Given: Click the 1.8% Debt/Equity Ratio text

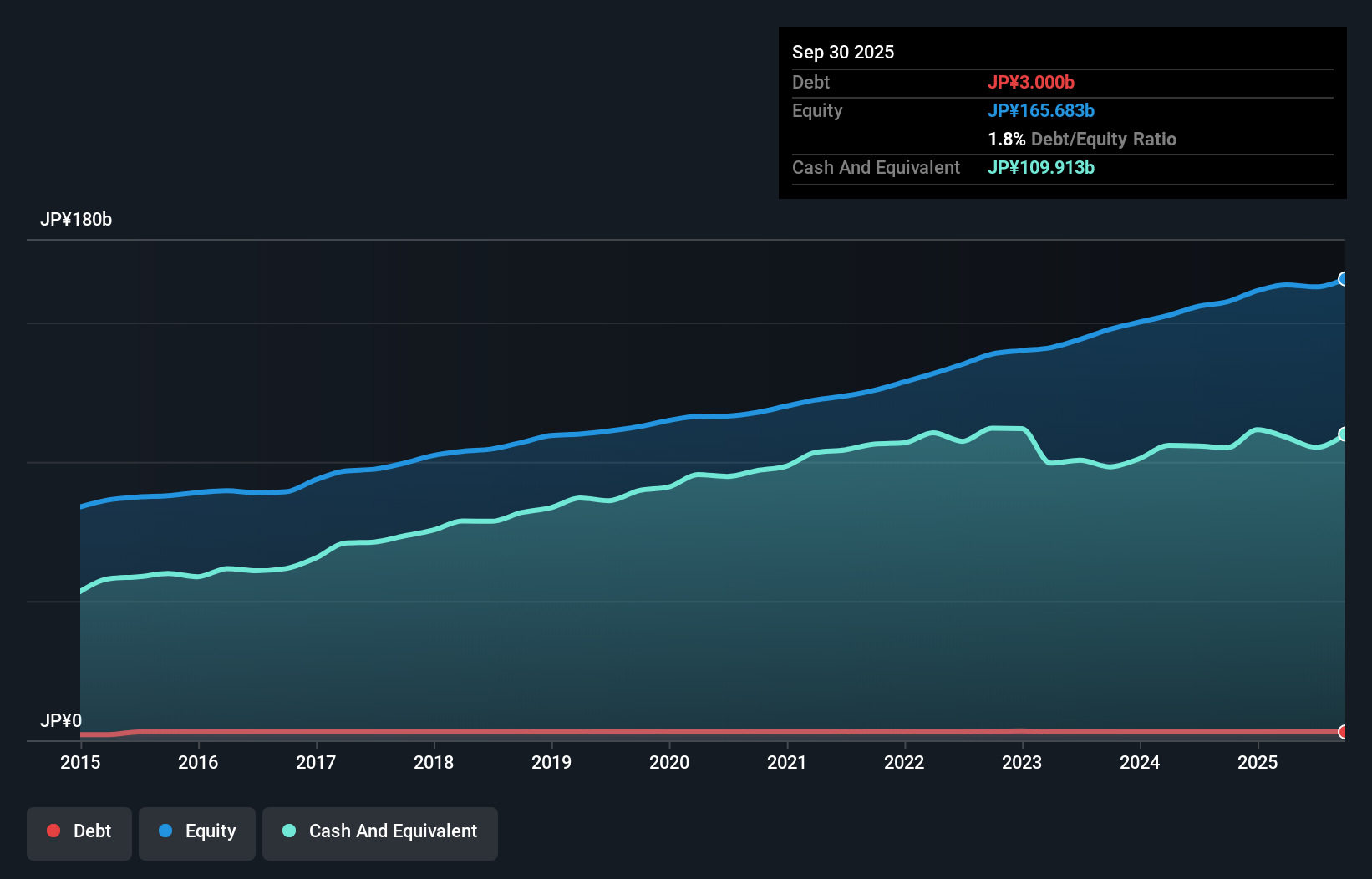Looking at the screenshot, I should pyautogui.click(x=1082, y=139).
